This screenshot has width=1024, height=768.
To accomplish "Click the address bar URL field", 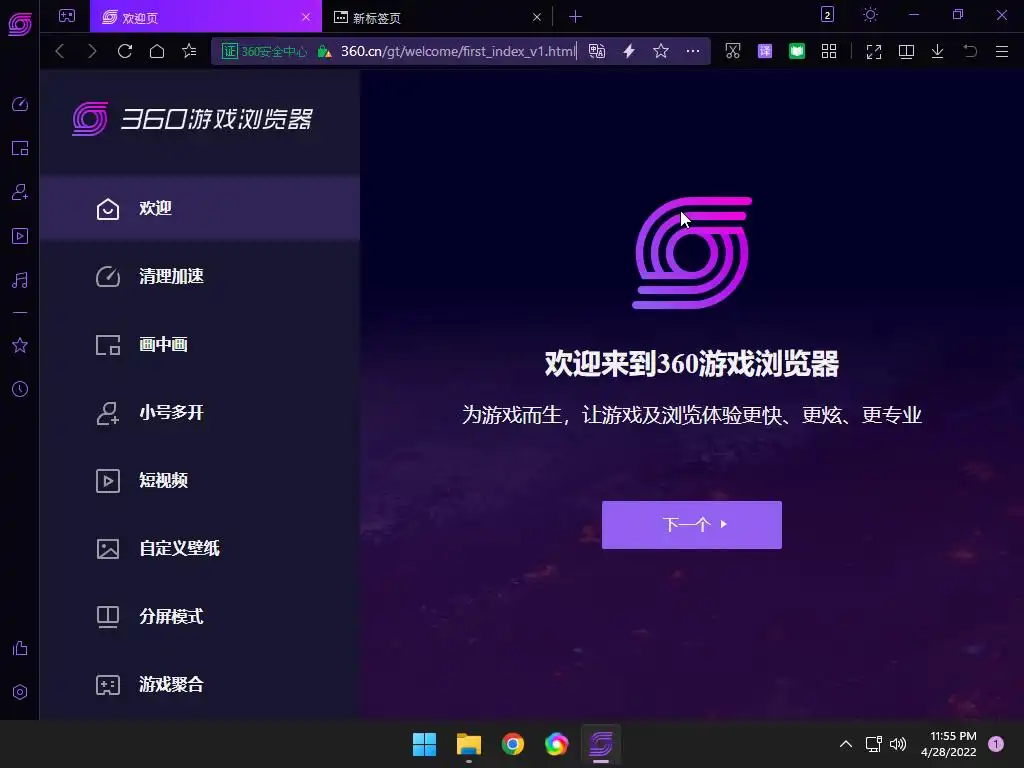I will [458, 51].
